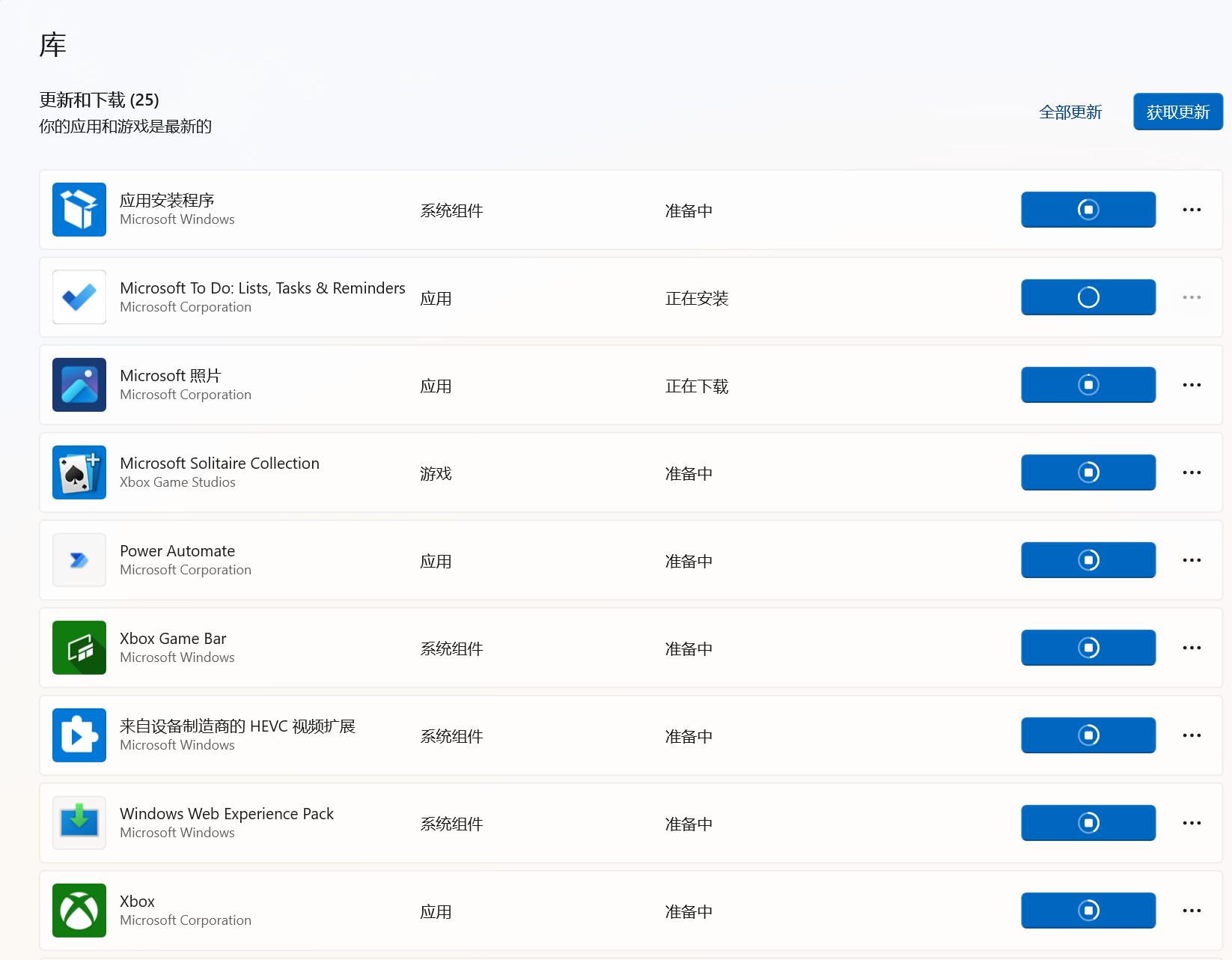Open more options for 应用安装程序
Viewport: 1232px width, 960px height.
point(1192,210)
